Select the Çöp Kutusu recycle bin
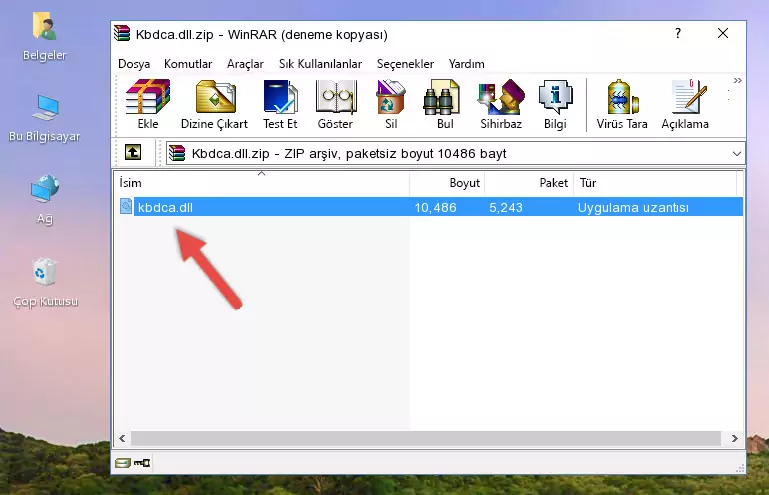This screenshot has width=769, height=495. 45,282
